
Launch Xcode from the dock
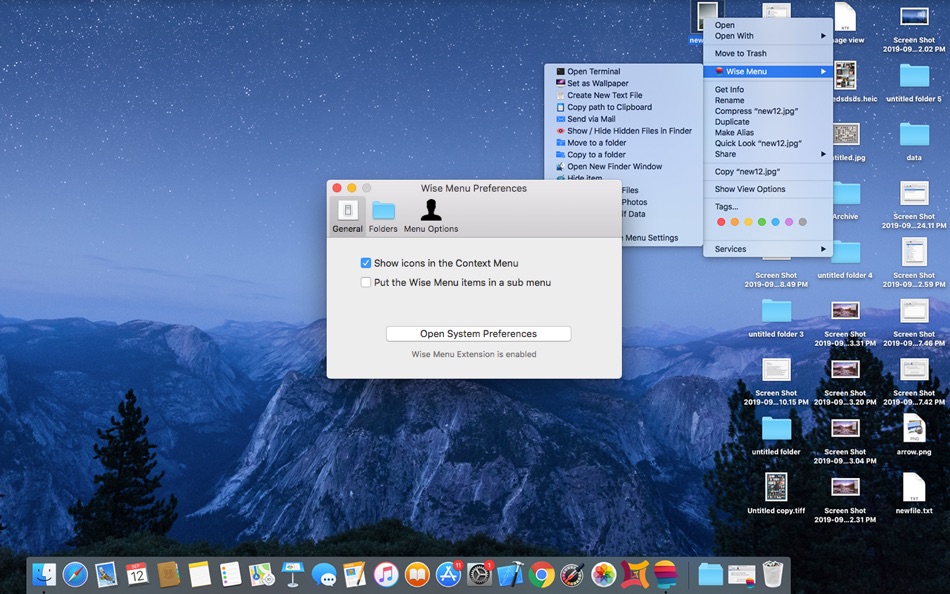[x=511, y=574]
